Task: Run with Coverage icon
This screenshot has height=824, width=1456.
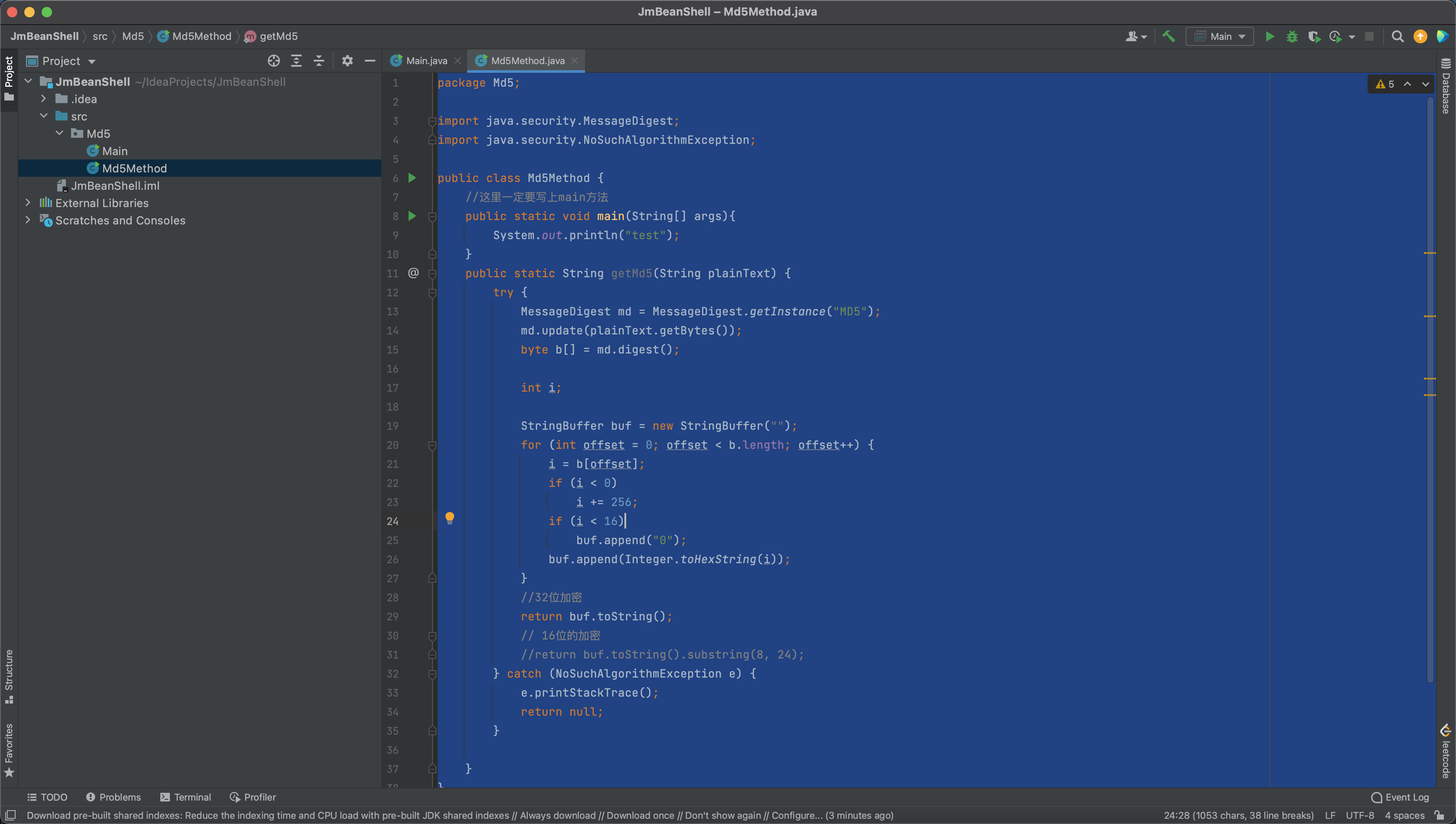Action: point(1314,36)
